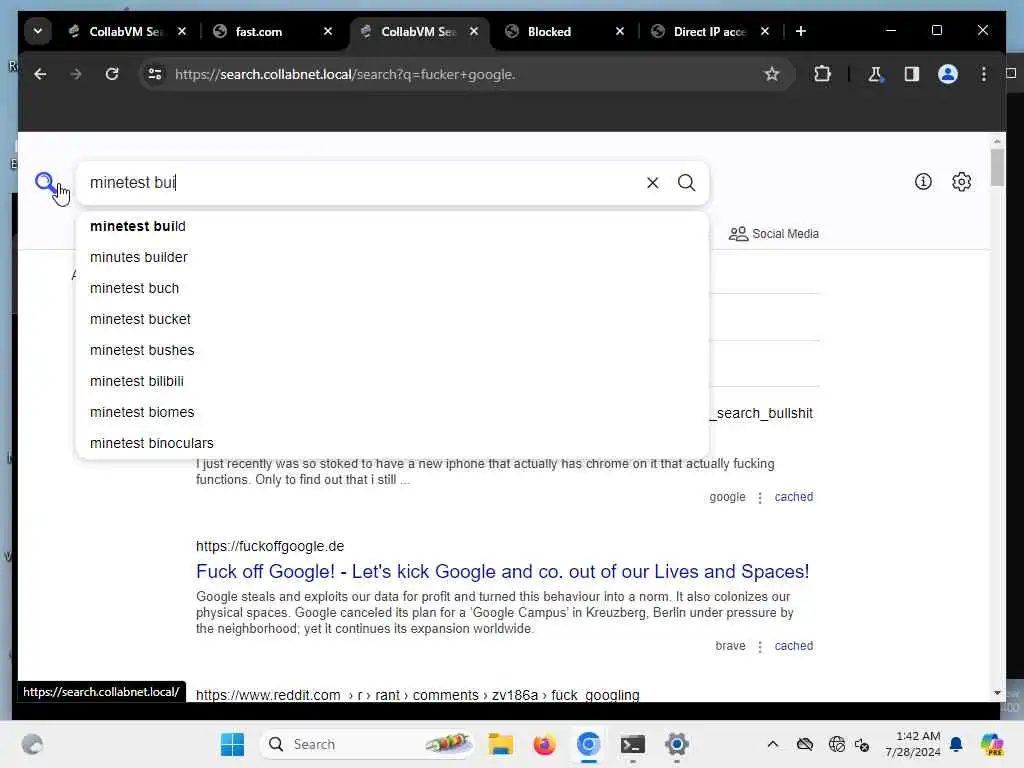The image size is (1024, 768).
Task: Choose suggestion minetest binoculars
Action: (392, 443)
